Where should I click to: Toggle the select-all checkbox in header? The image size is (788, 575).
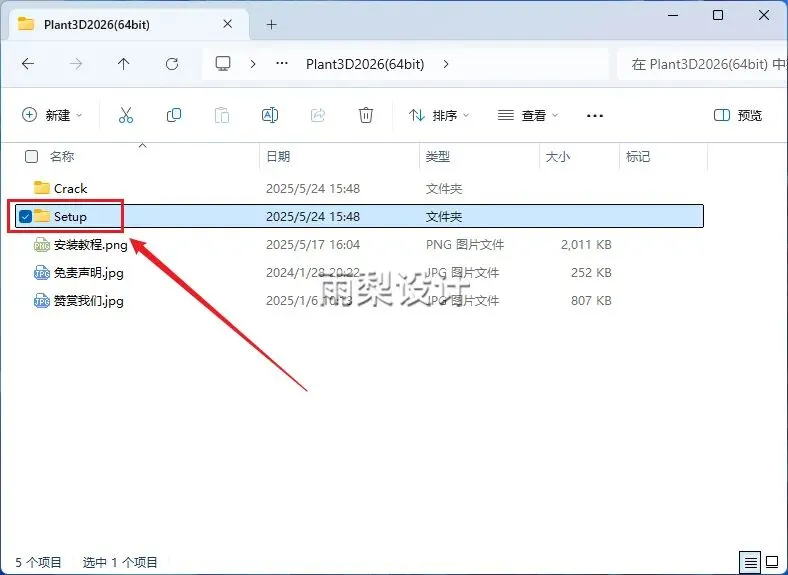click(31, 156)
